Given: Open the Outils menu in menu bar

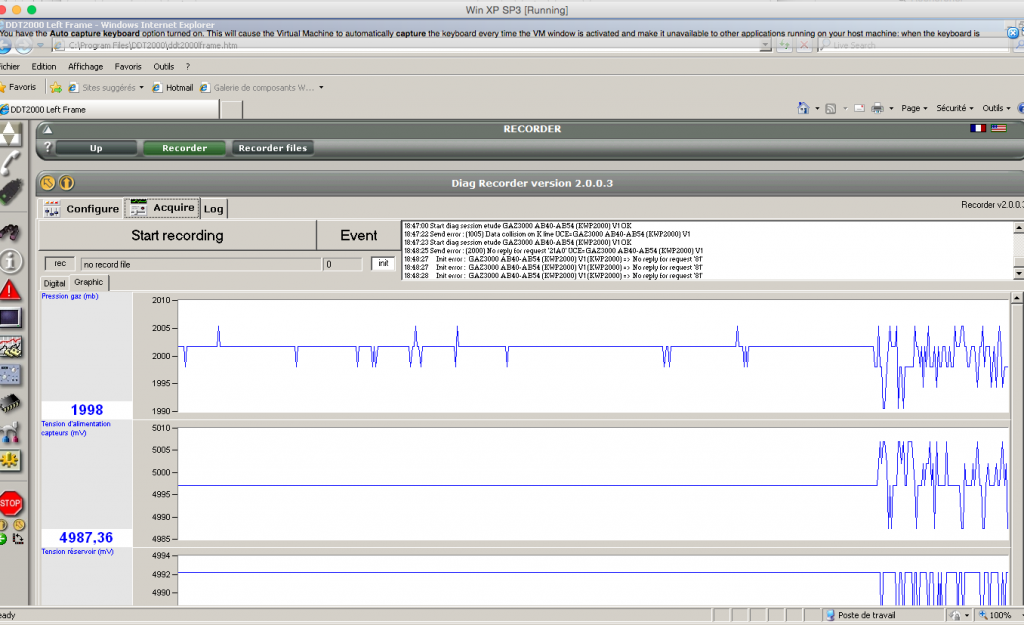Looking at the screenshot, I should (164, 67).
